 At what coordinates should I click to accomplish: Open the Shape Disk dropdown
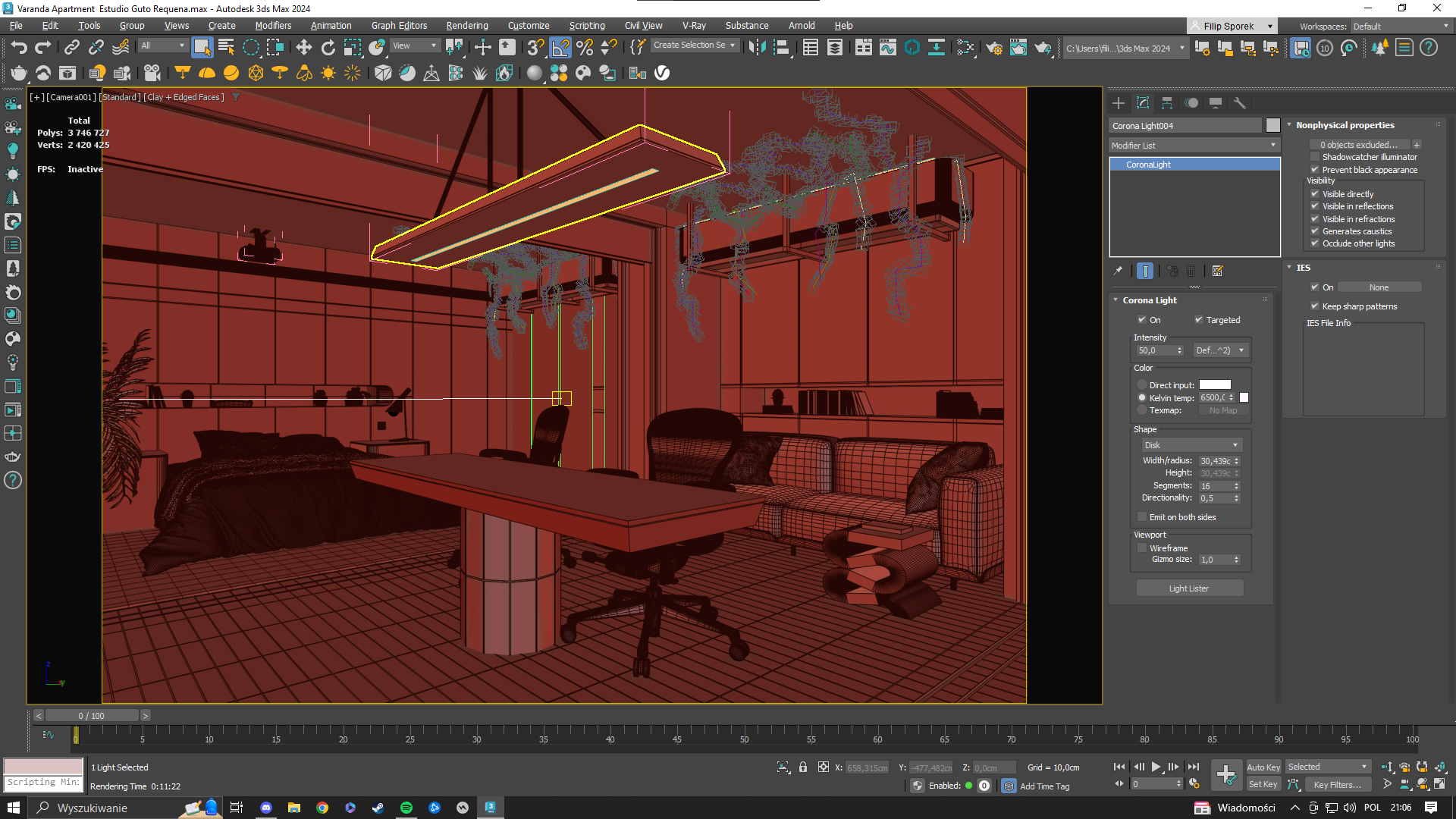1193,445
